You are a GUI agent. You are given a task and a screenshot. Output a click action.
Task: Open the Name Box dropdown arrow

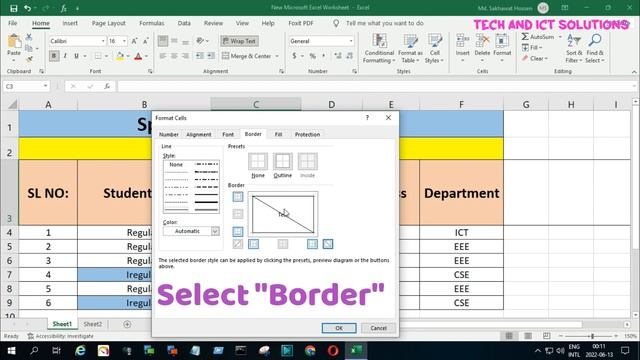pyautogui.click(x=45, y=86)
